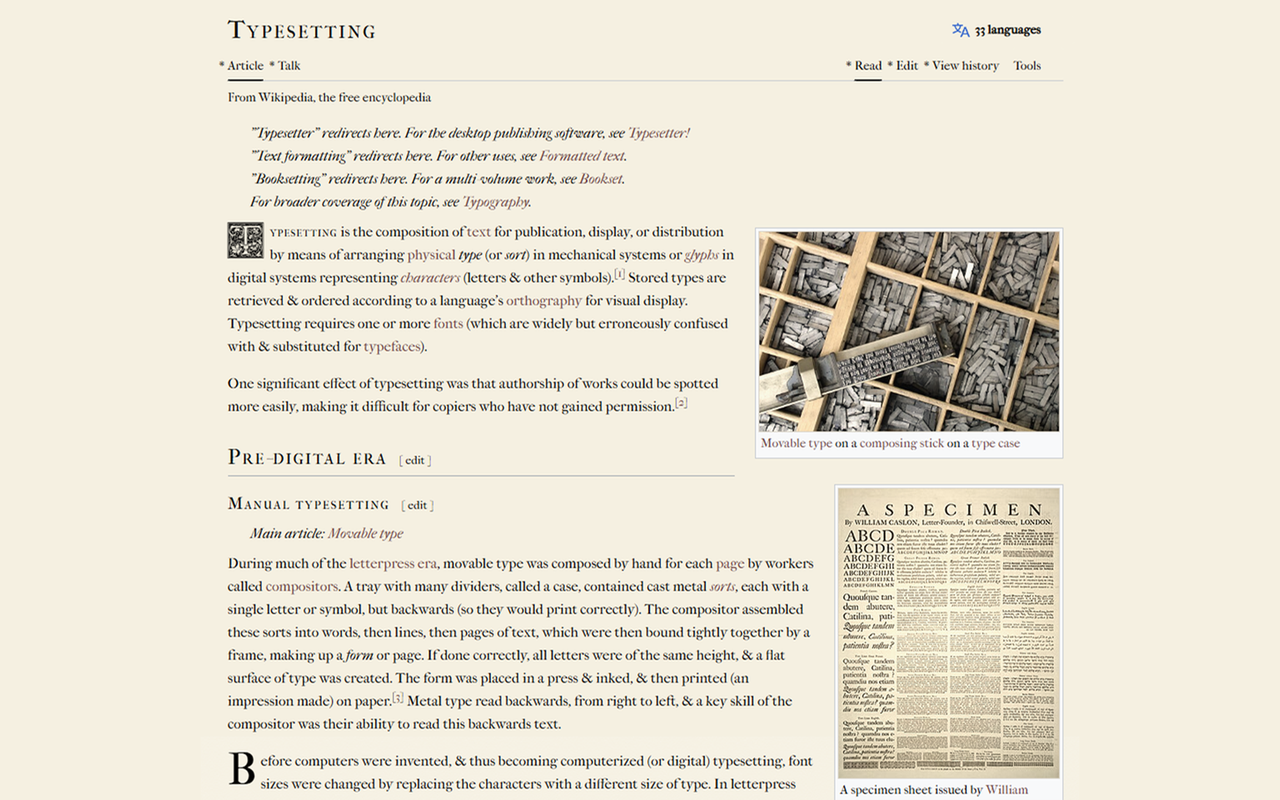
Task: Open the Tools menu
Action: click(x=1027, y=65)
